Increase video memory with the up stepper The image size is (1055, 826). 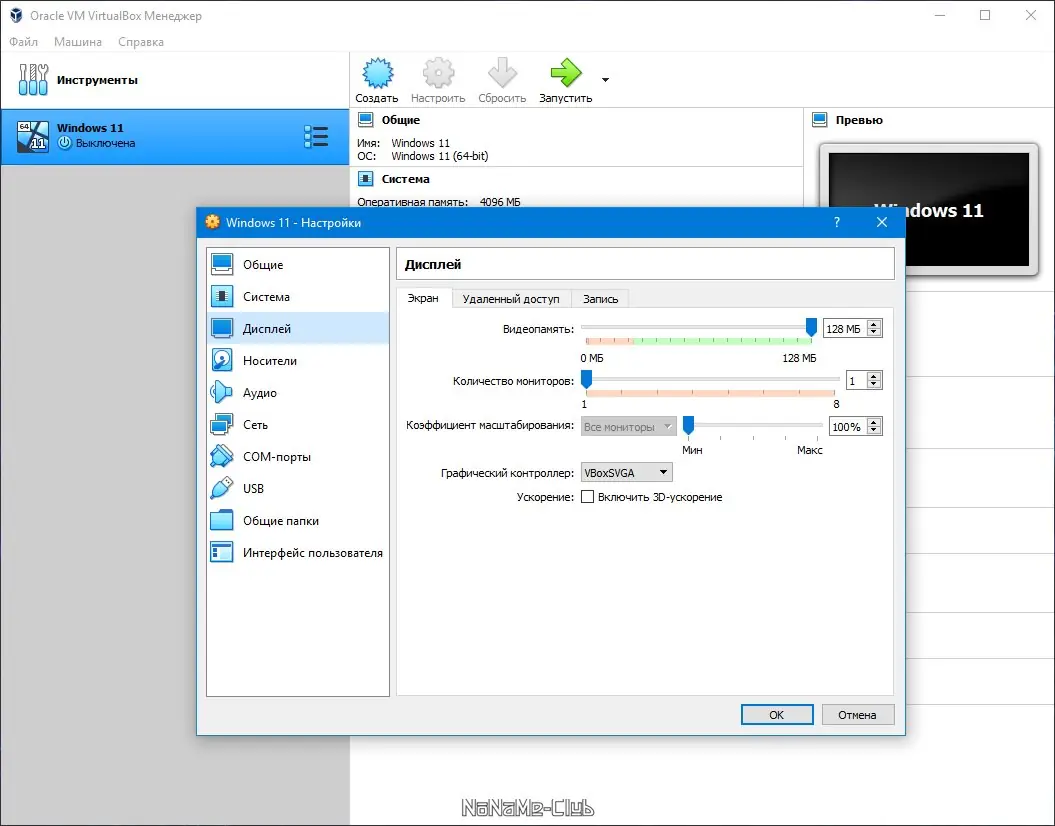pos(874,324)
